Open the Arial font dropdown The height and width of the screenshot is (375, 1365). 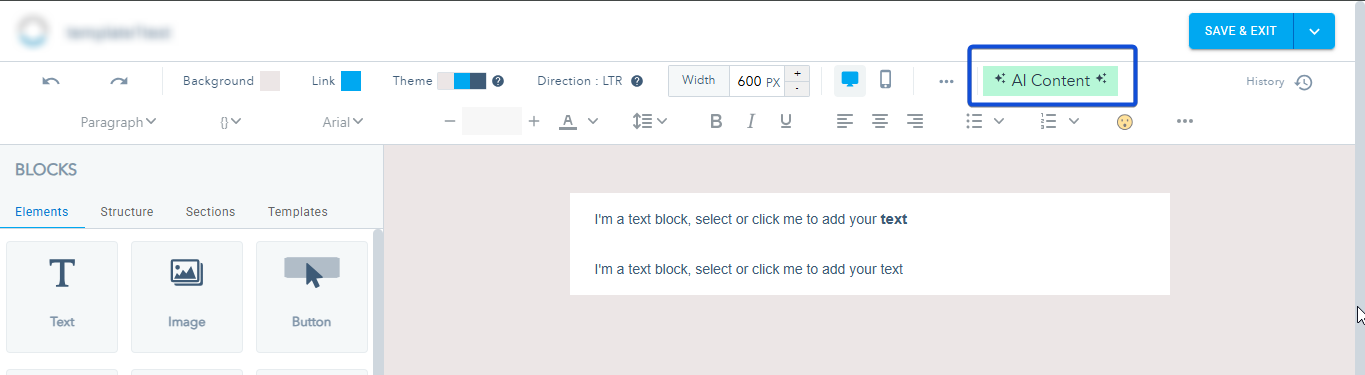(x=343, y=122)
